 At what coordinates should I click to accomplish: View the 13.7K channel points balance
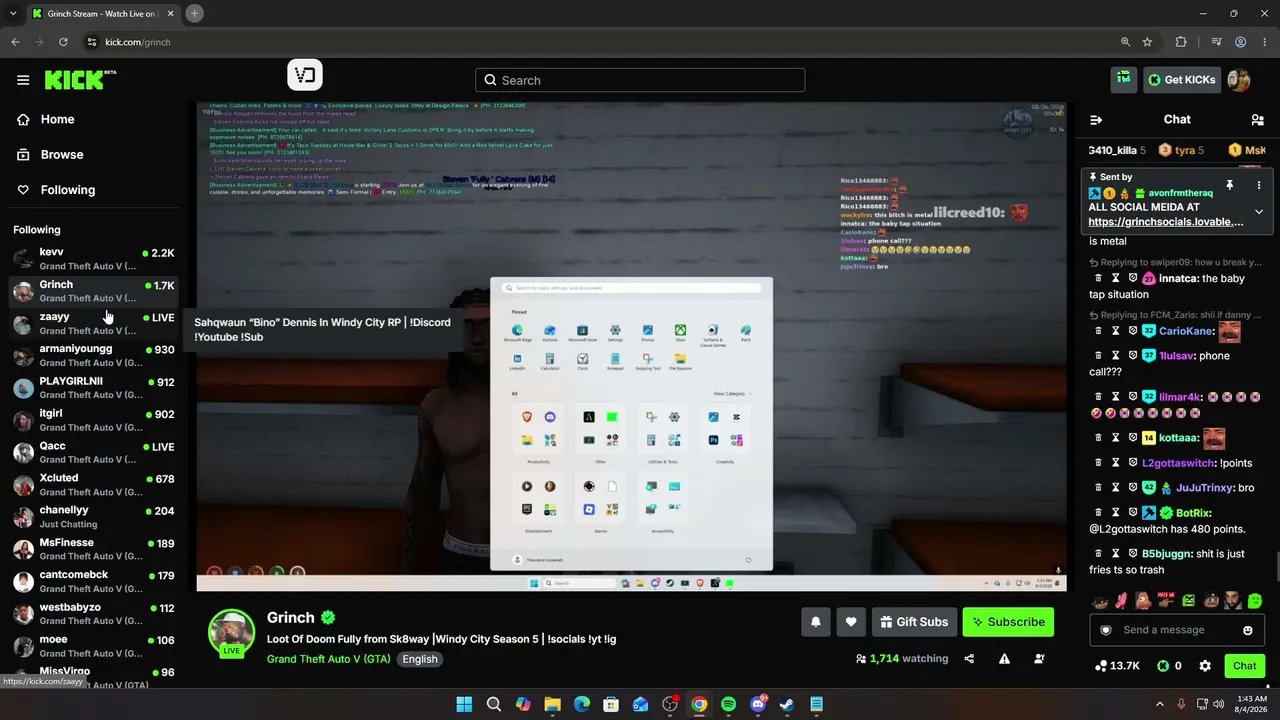pos(1117,666)
